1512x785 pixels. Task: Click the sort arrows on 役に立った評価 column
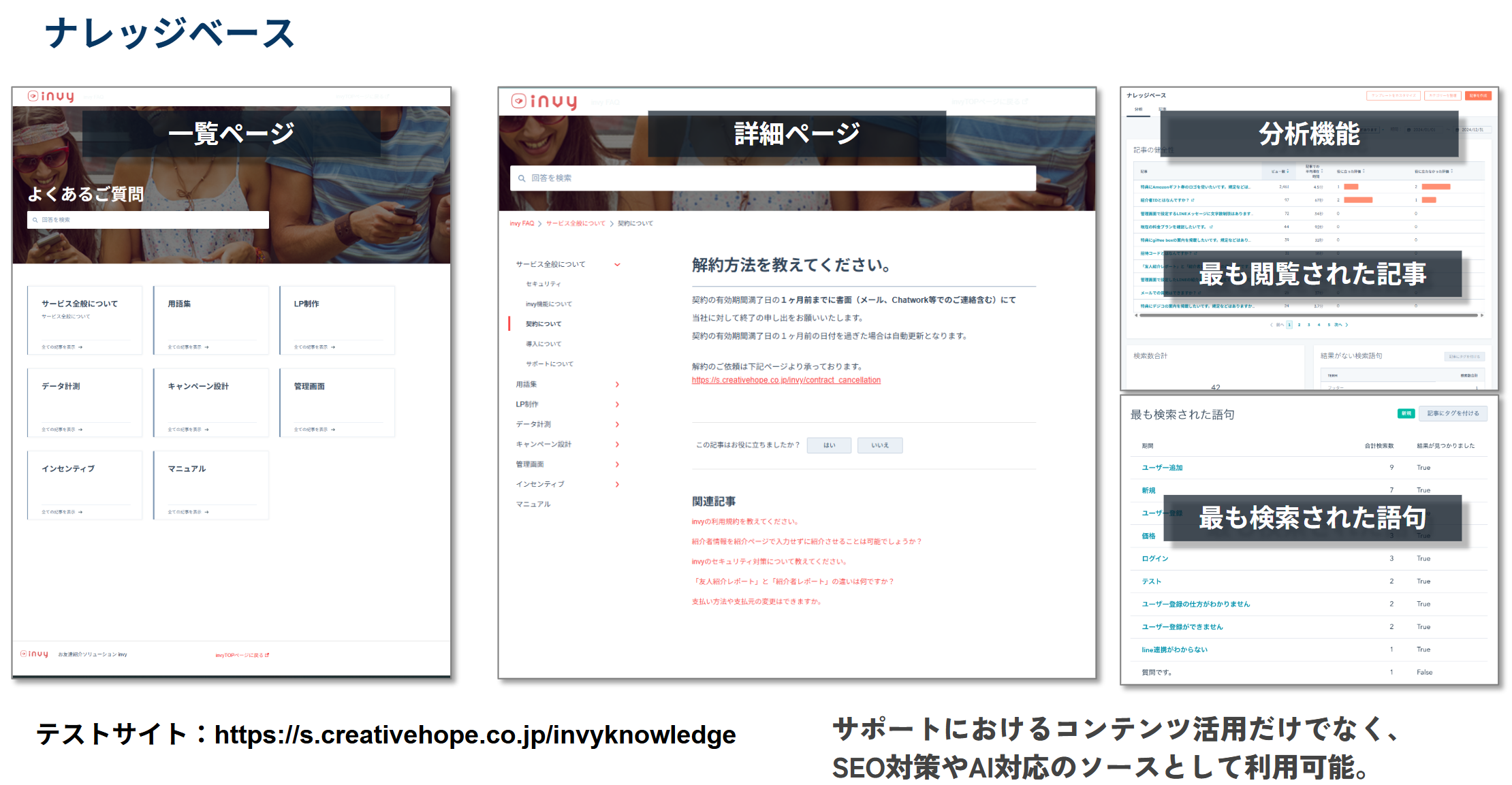1365,171
